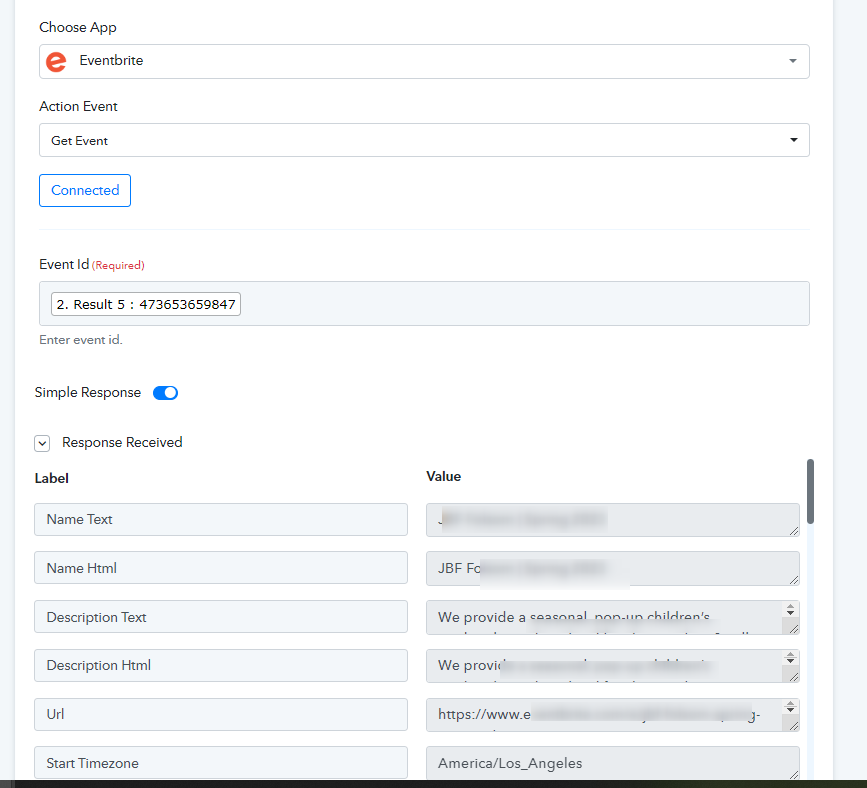
Task: Click the Action Event heading
Action: [x=79, y=106]
